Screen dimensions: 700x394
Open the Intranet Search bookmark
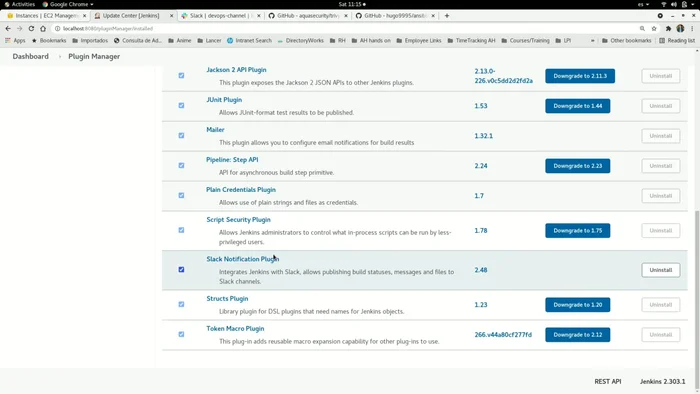249,41
